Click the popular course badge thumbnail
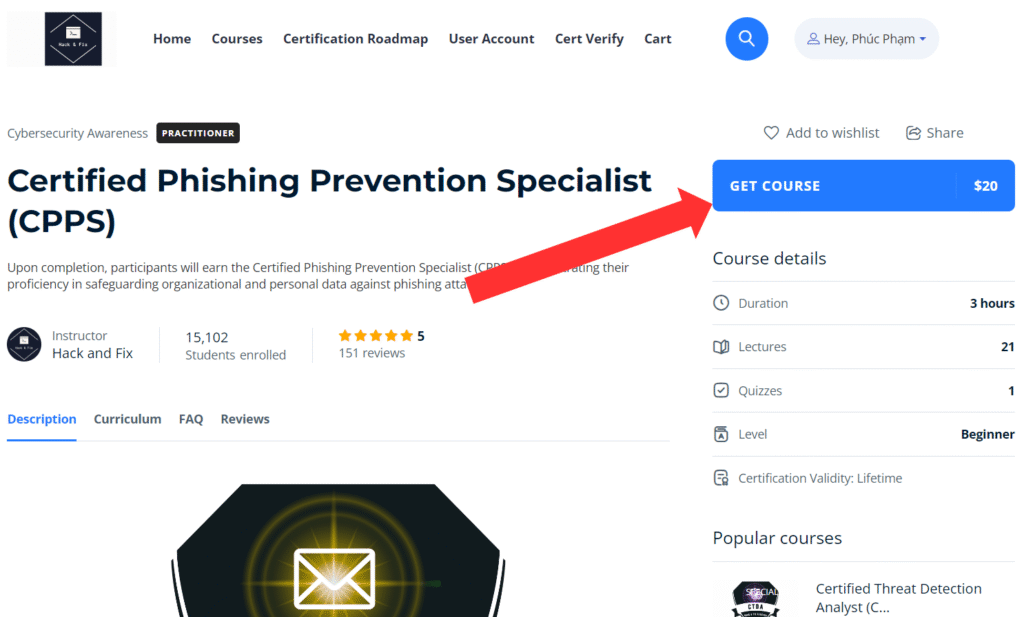1024x617 pixels. [756, 599]
